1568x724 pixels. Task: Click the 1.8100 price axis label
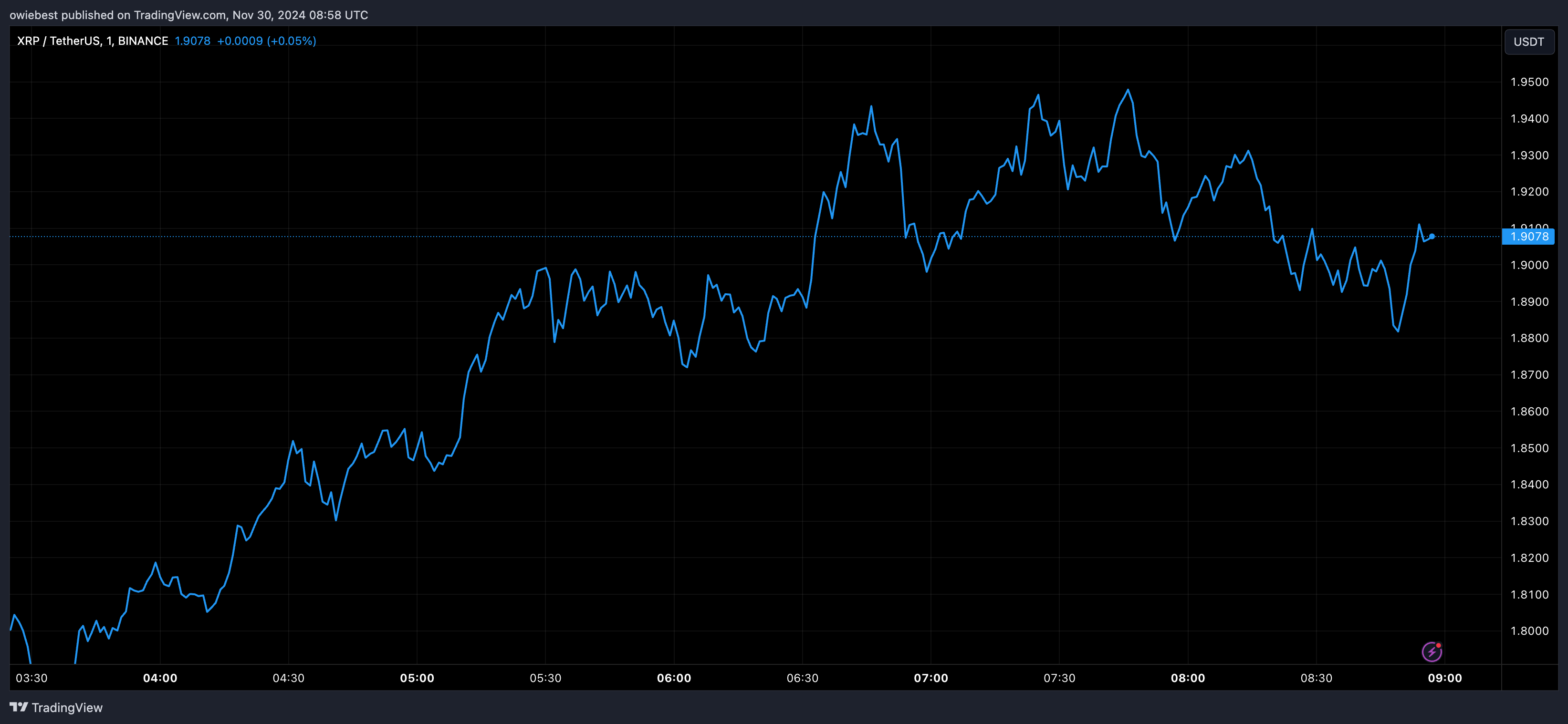(1530, 594)
